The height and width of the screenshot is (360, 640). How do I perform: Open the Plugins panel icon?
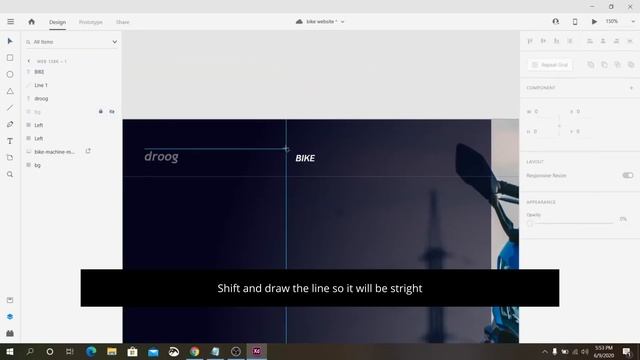coord(10,333)
